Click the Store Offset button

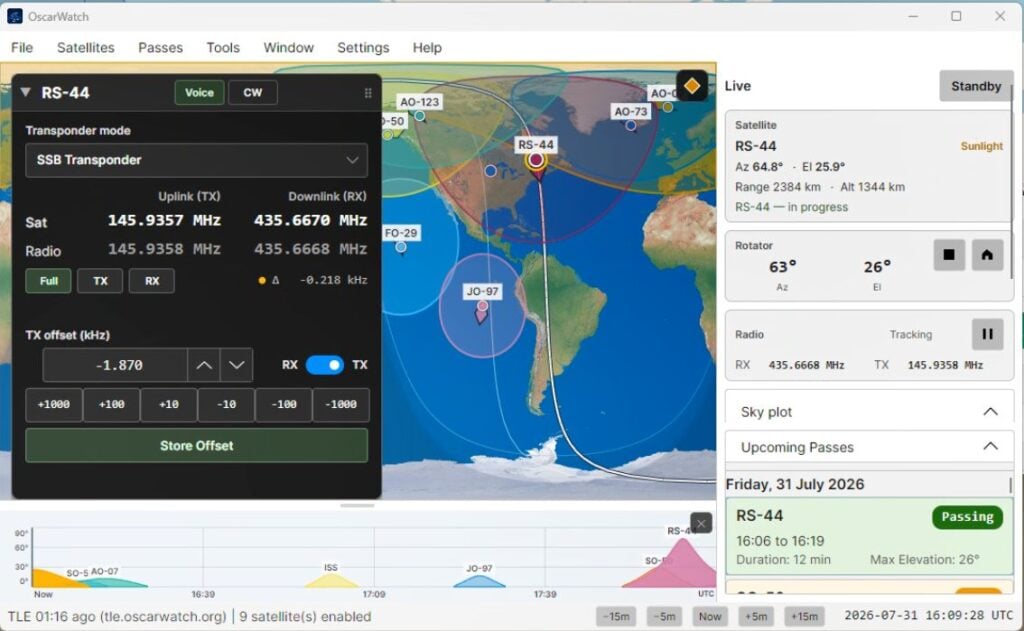pyautogui.click(x=197, y=445)
